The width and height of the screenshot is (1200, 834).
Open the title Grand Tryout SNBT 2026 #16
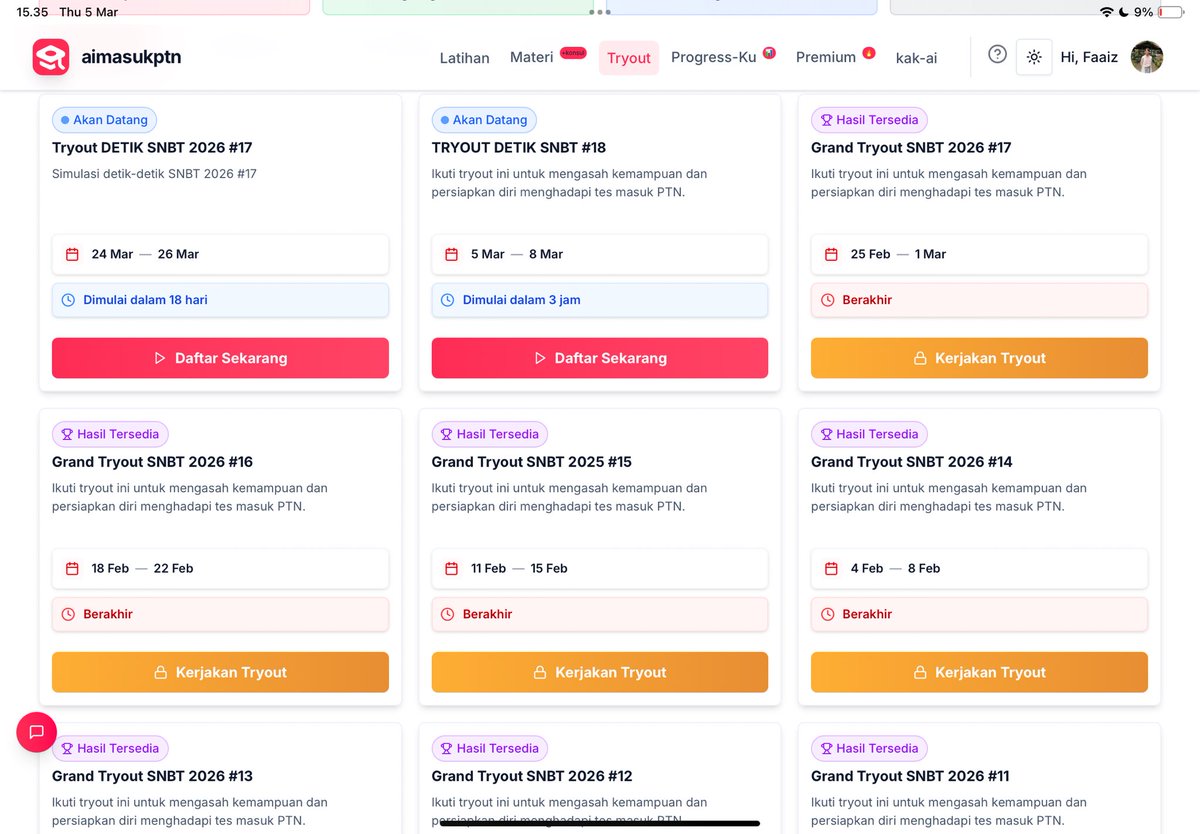[152, 462]
